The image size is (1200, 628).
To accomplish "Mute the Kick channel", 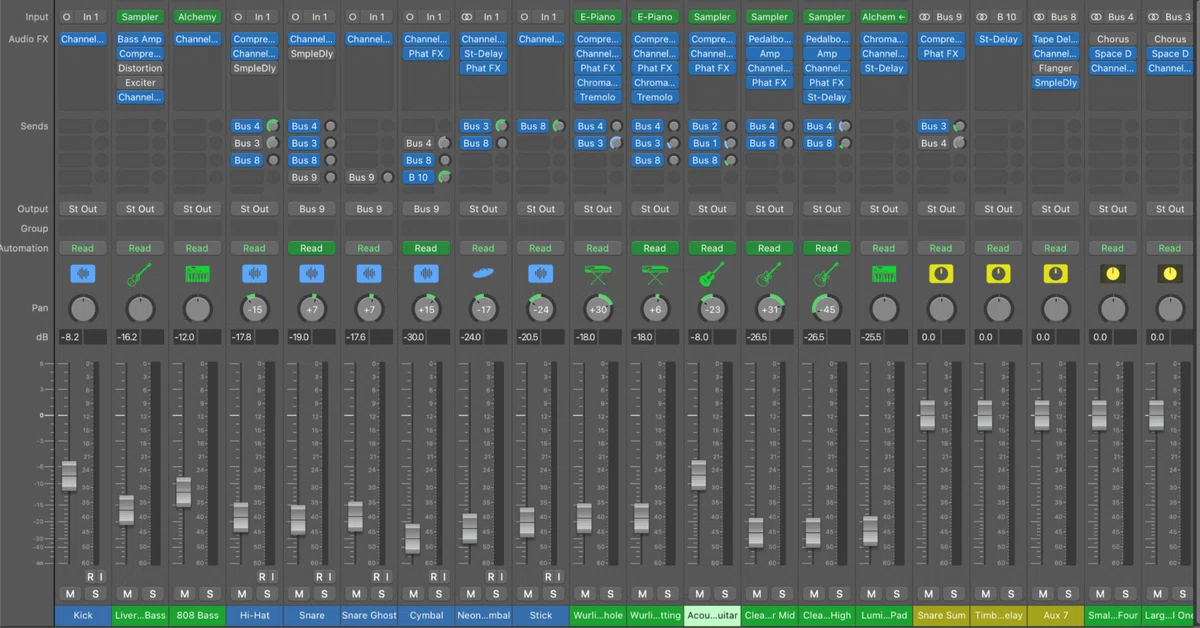I will [x=70, y=594].
